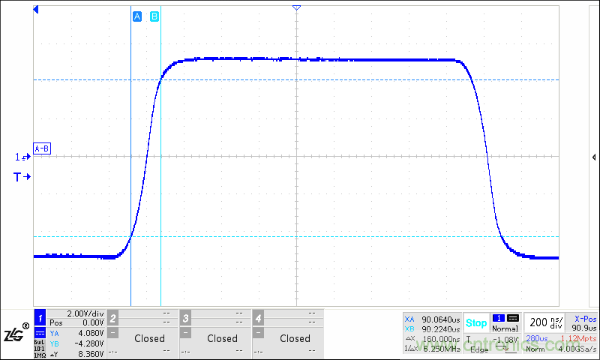
Task: Toggle channel 1 blue button
Action: 40,318
